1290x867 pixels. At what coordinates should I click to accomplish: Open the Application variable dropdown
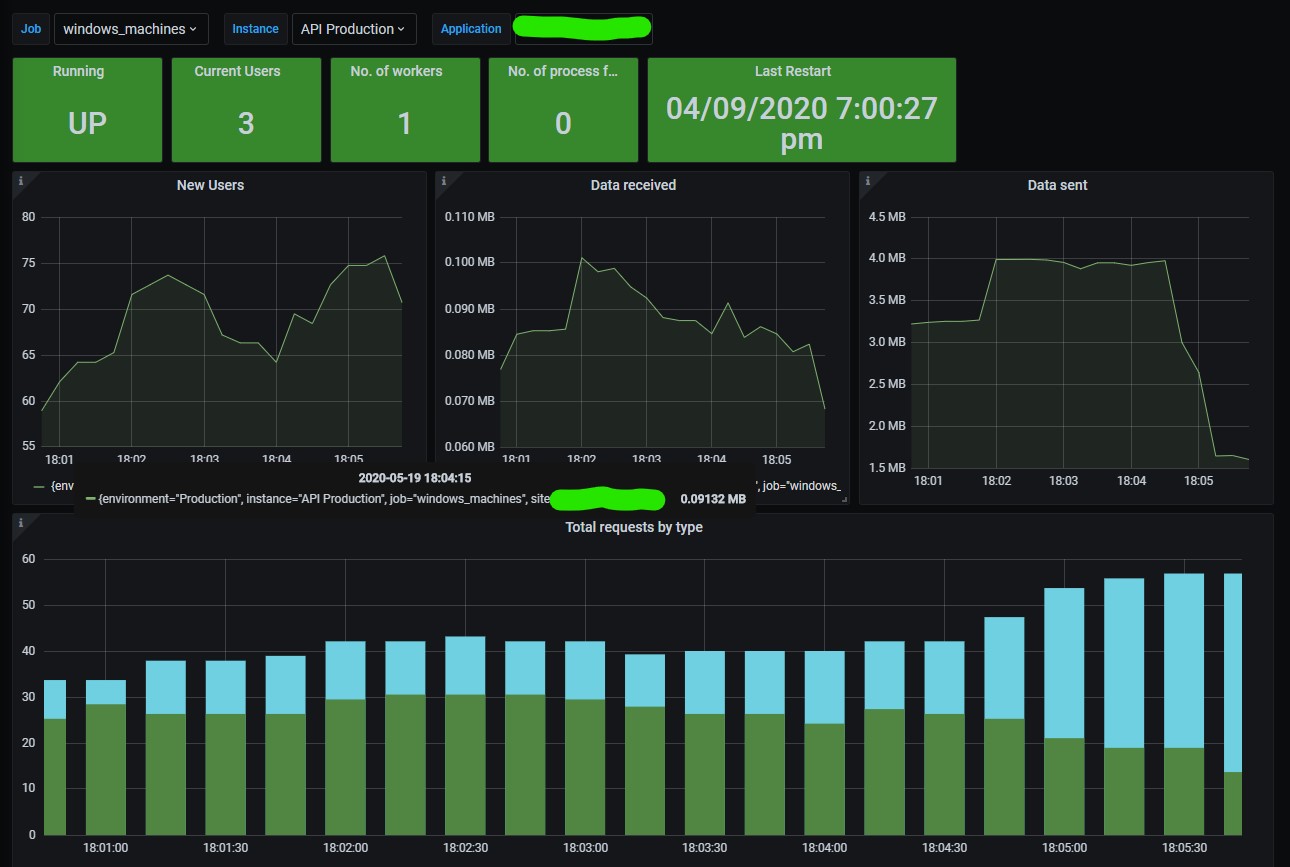(582, 29)
